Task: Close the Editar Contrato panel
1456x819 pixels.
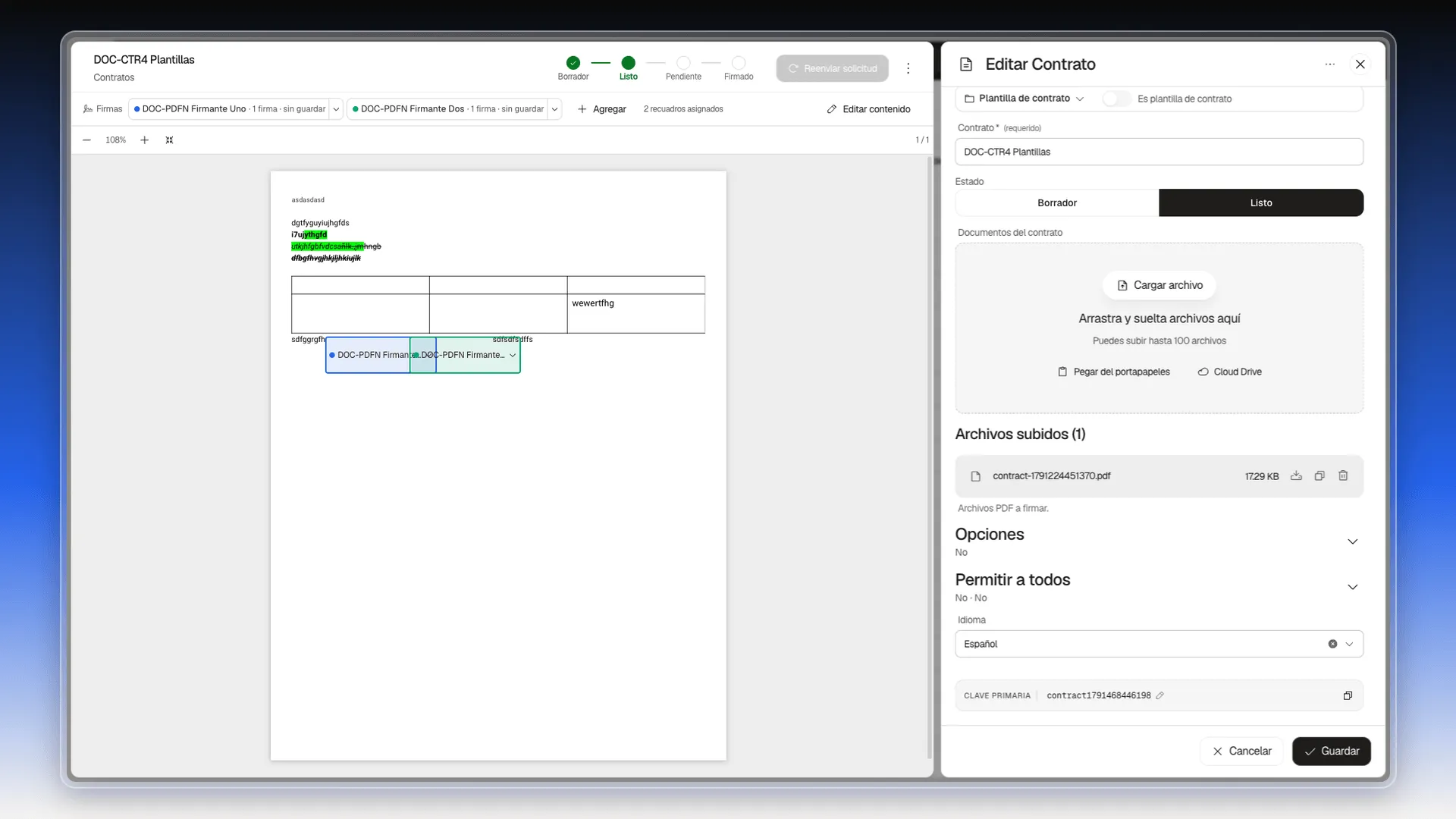Action: (1360, 64)
